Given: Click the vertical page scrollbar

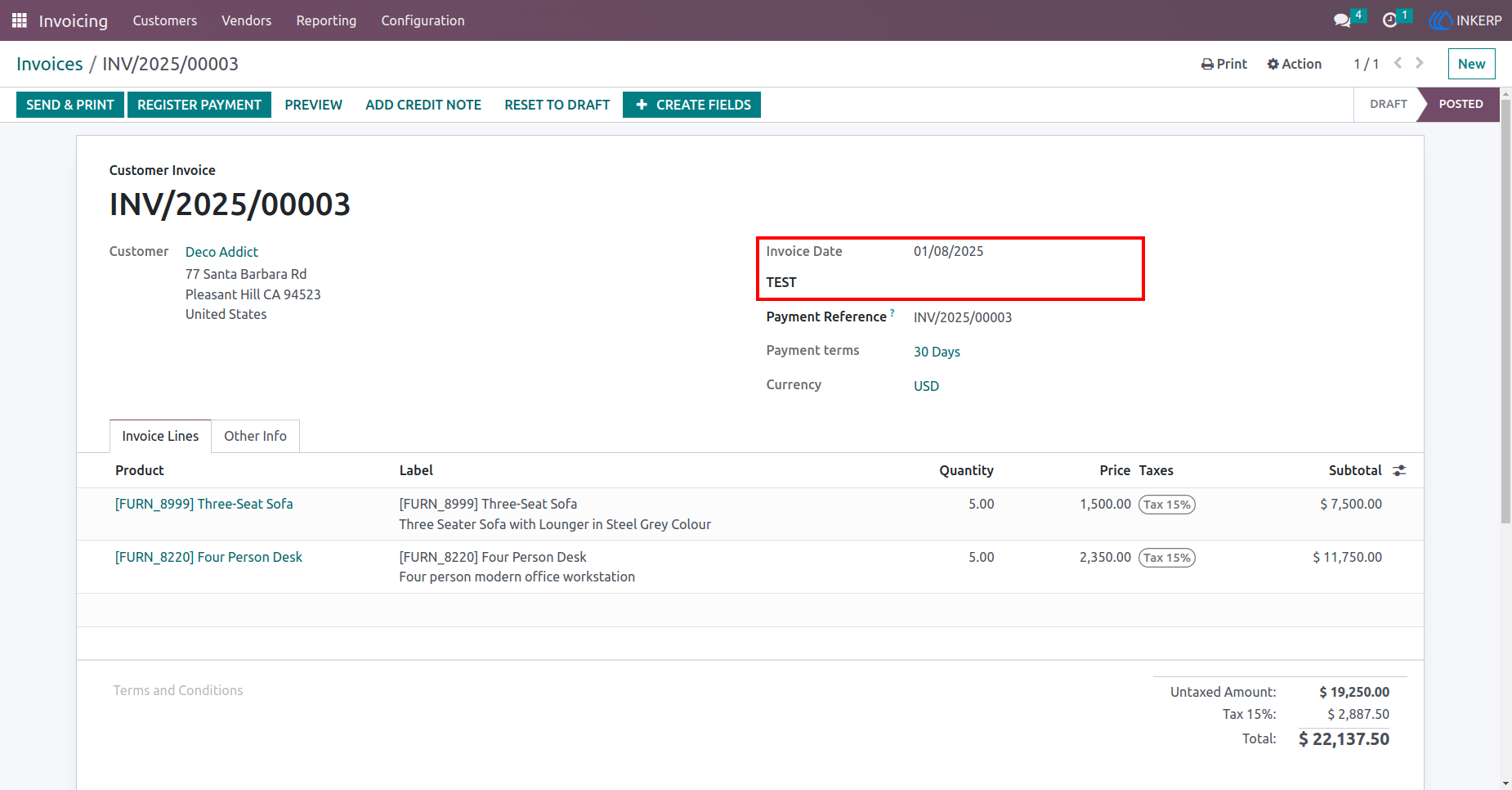Looking at the screenshot, I should 1505,312.
